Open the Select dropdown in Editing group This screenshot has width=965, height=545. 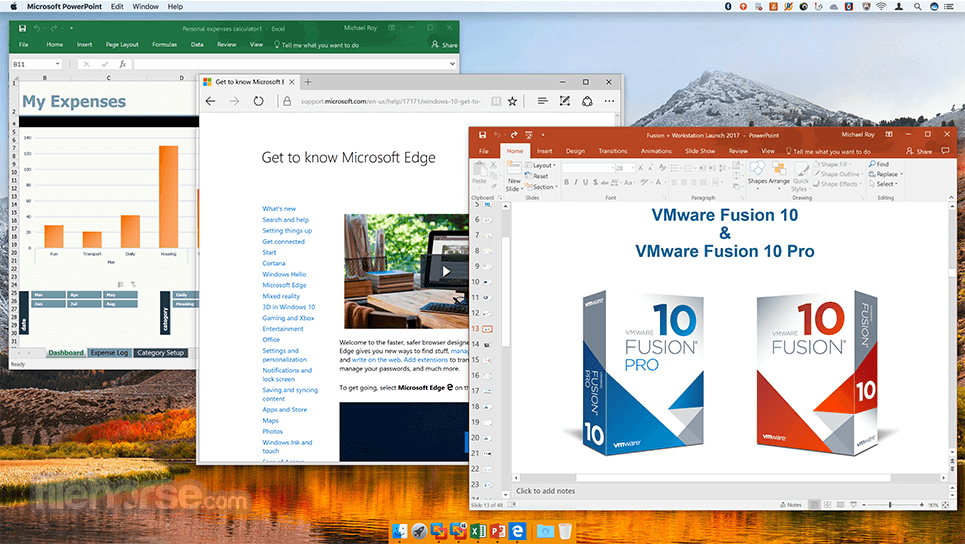(x=883, y=184)
